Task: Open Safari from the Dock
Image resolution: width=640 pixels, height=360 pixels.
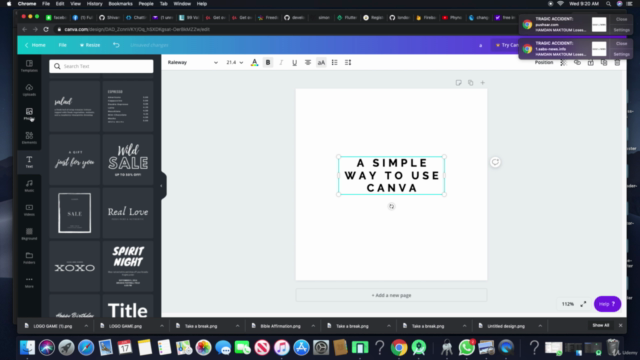Action: [x=86, y=348]
